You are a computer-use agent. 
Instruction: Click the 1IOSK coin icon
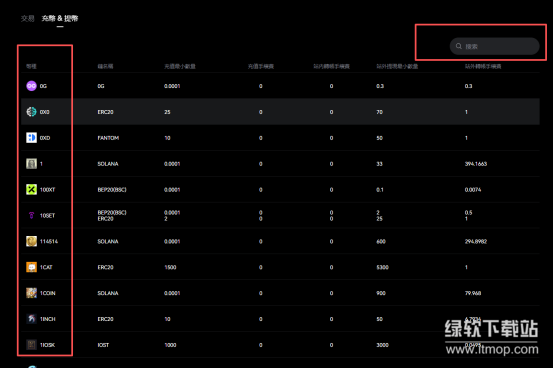(31, 345)
